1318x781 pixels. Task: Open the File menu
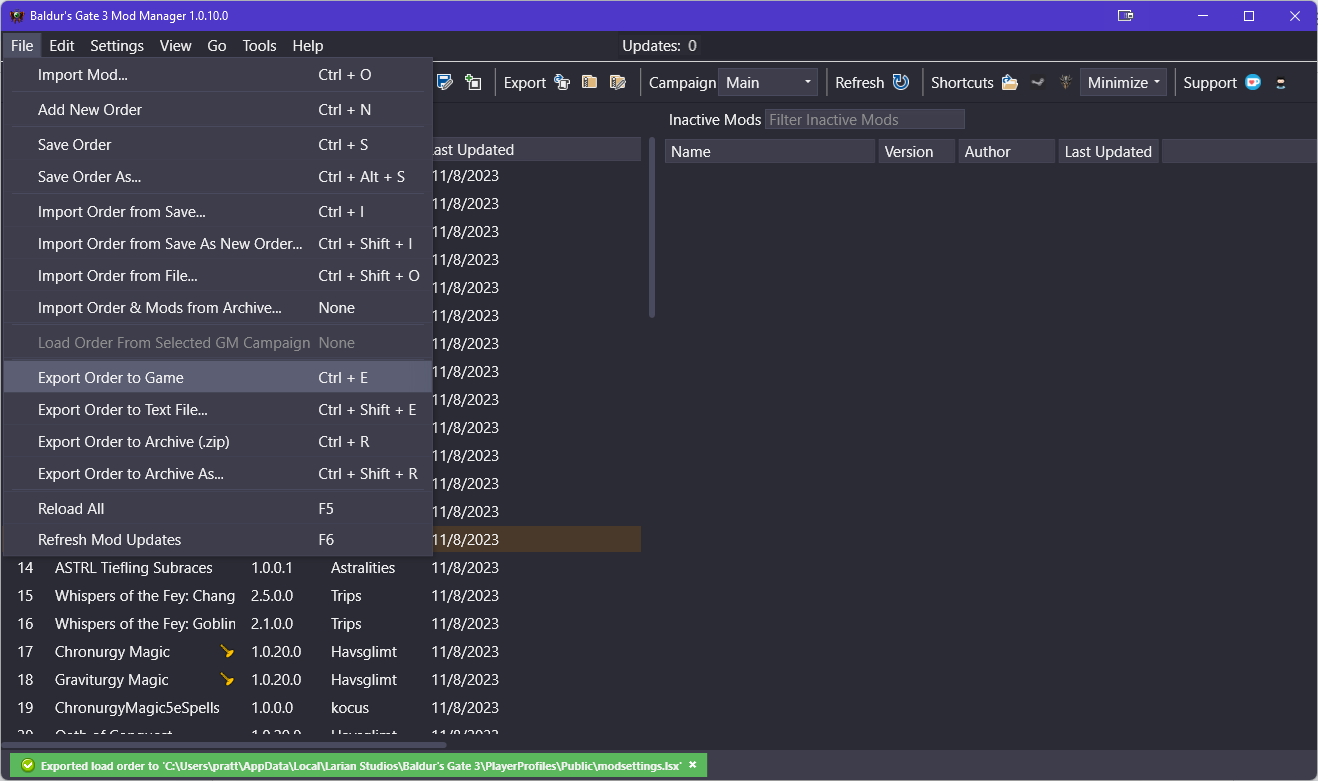coord(22,45)
